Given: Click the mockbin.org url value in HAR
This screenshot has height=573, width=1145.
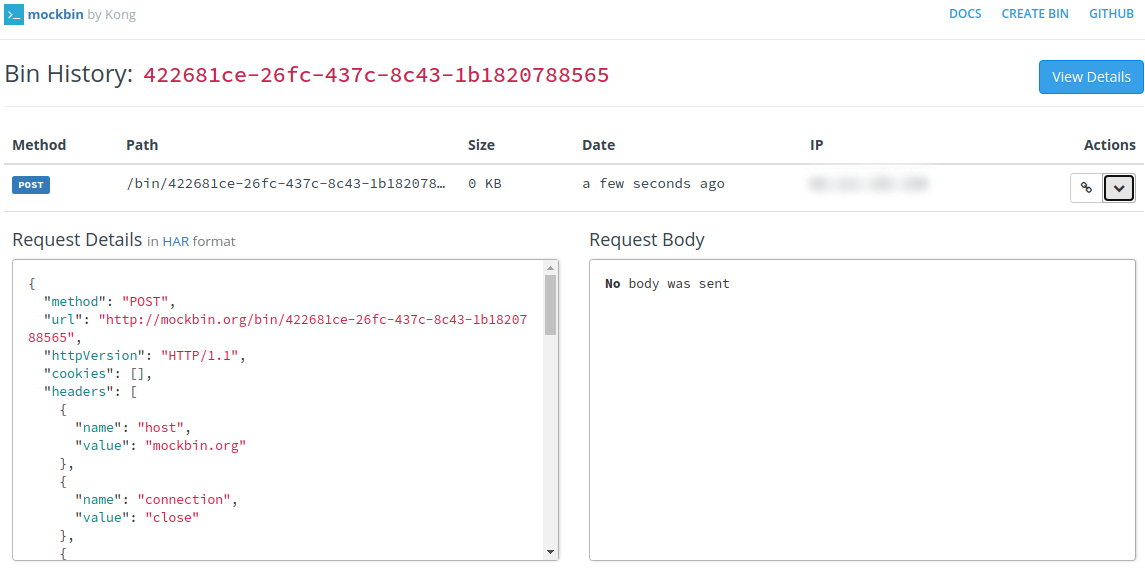Looking at the screenshot, I should click(277, 328).
